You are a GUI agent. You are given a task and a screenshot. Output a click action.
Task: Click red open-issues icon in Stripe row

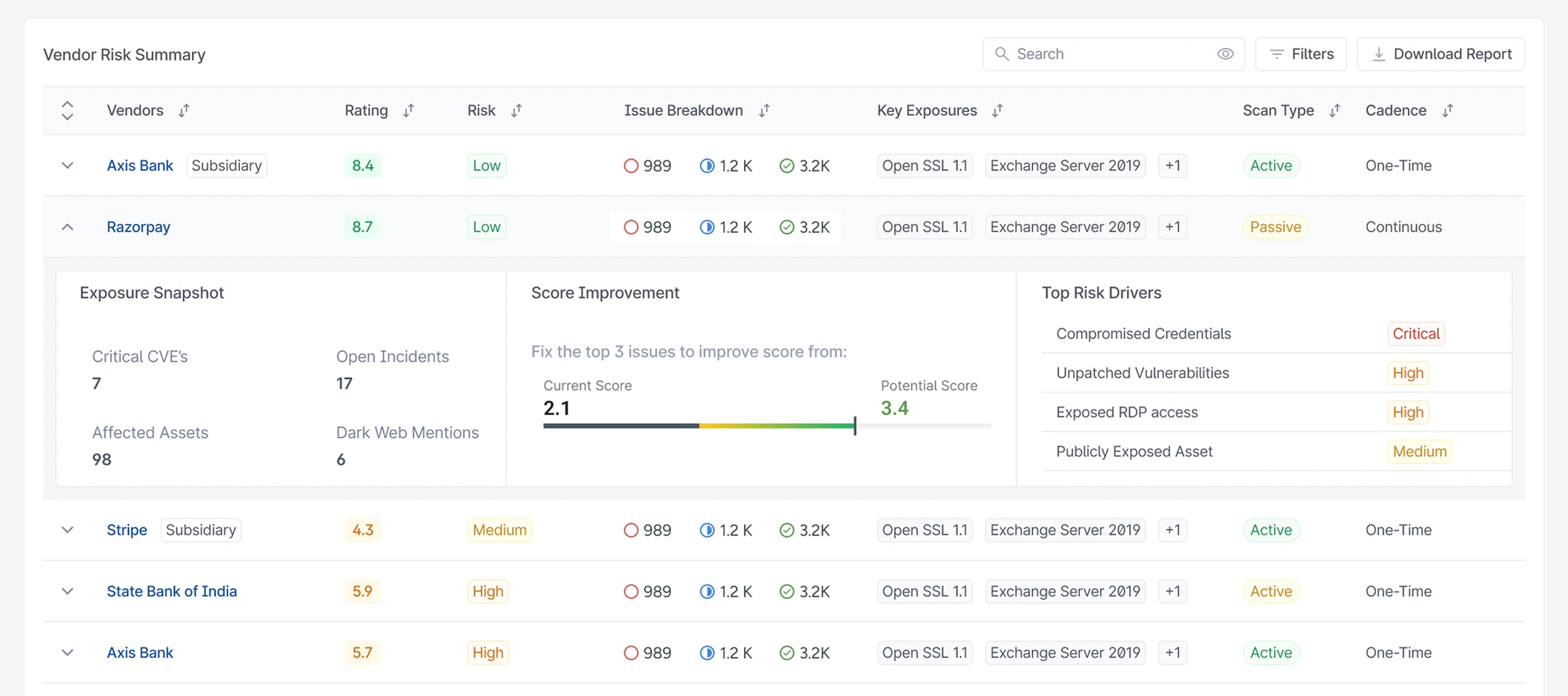[630, 530]
